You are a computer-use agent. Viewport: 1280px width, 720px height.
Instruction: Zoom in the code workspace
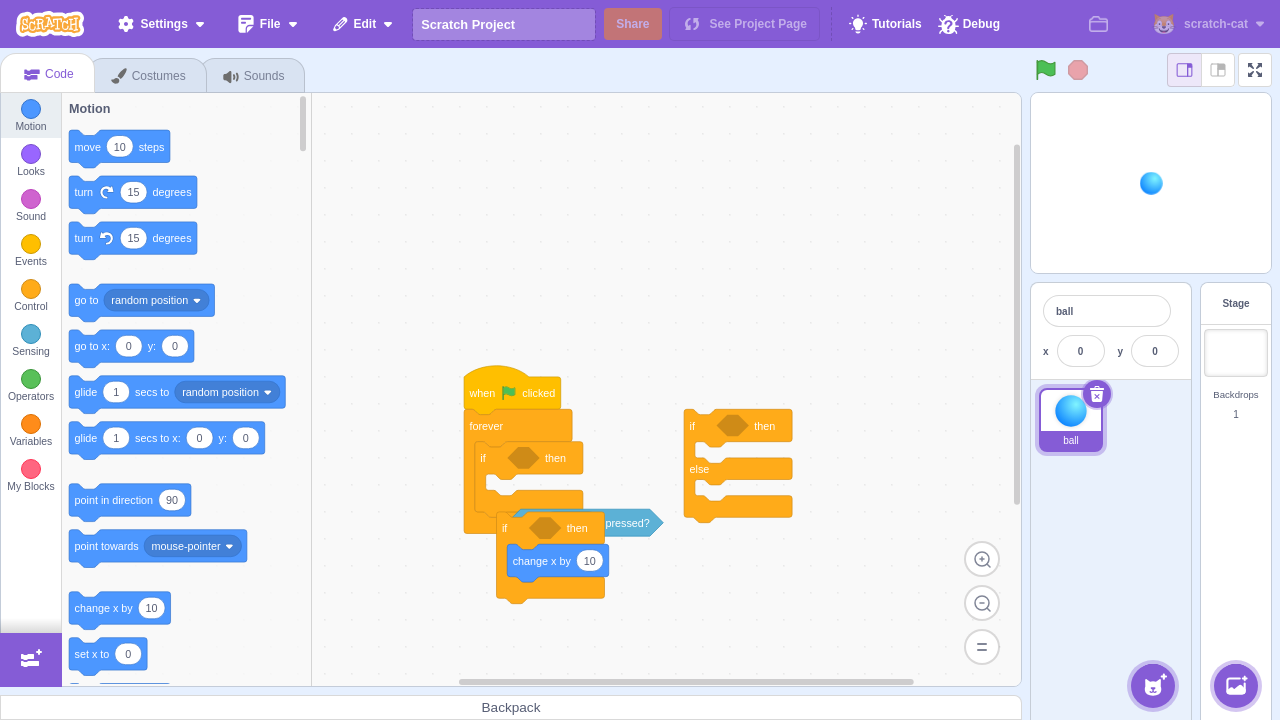tap(982, 559)
